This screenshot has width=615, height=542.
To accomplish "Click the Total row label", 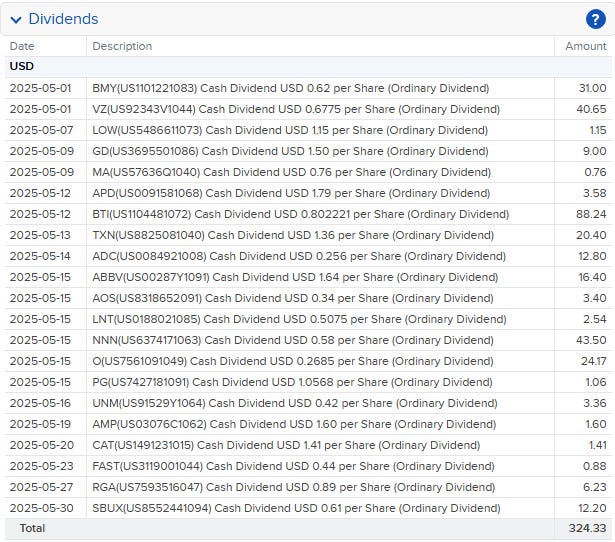I will coord(32,528).
